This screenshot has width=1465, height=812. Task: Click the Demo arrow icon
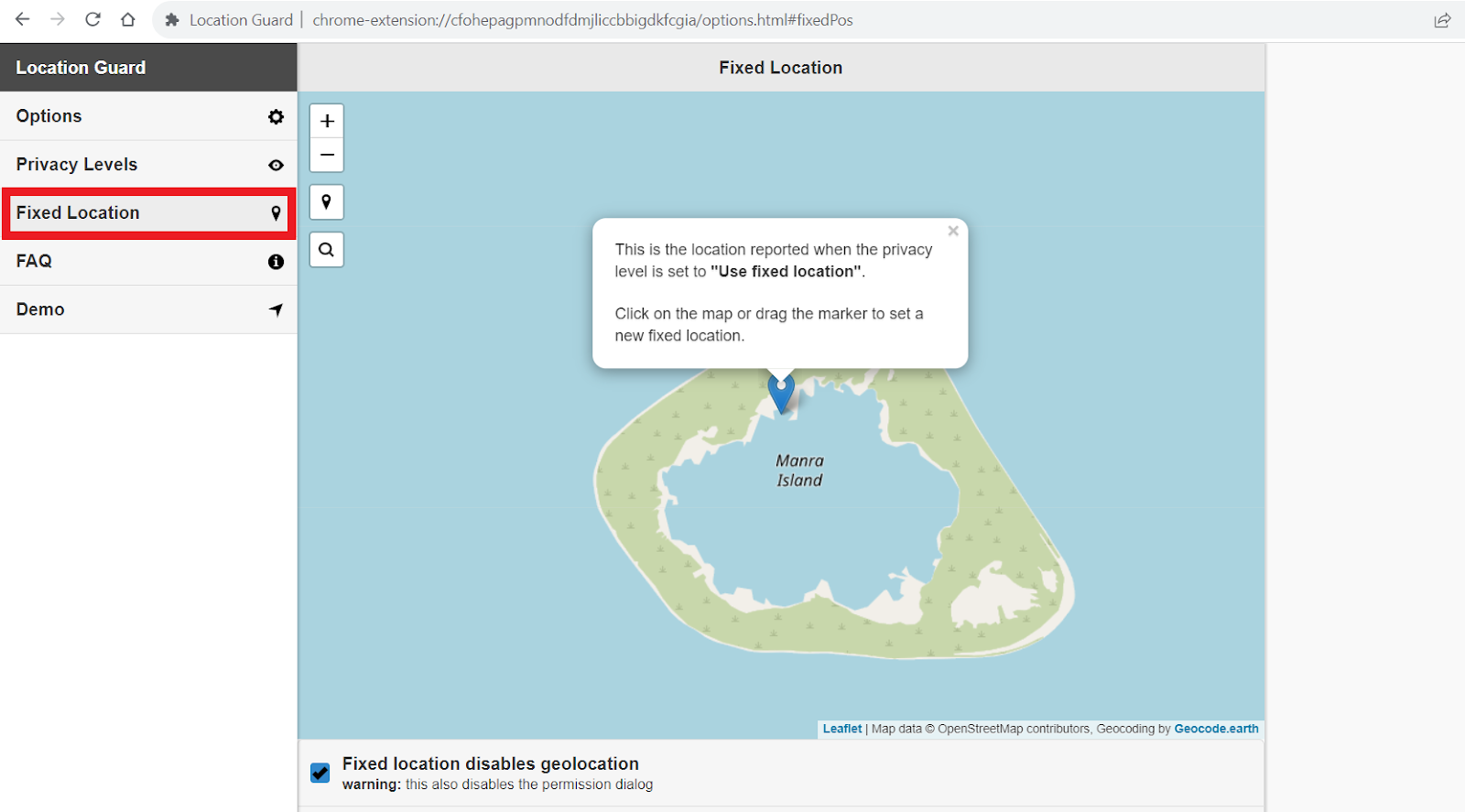[276, 309]
